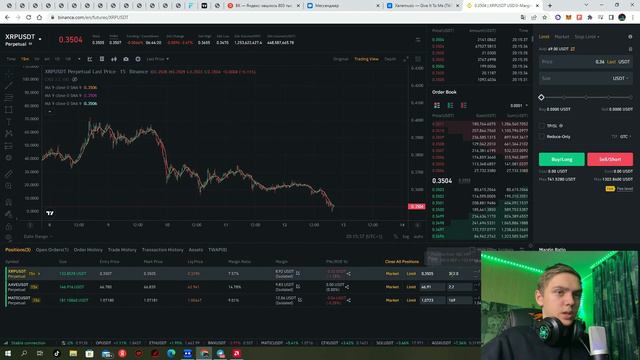Screen dimensions: 640x360
Task: Click the order size slider handle
Action: [x=541, y=98]
